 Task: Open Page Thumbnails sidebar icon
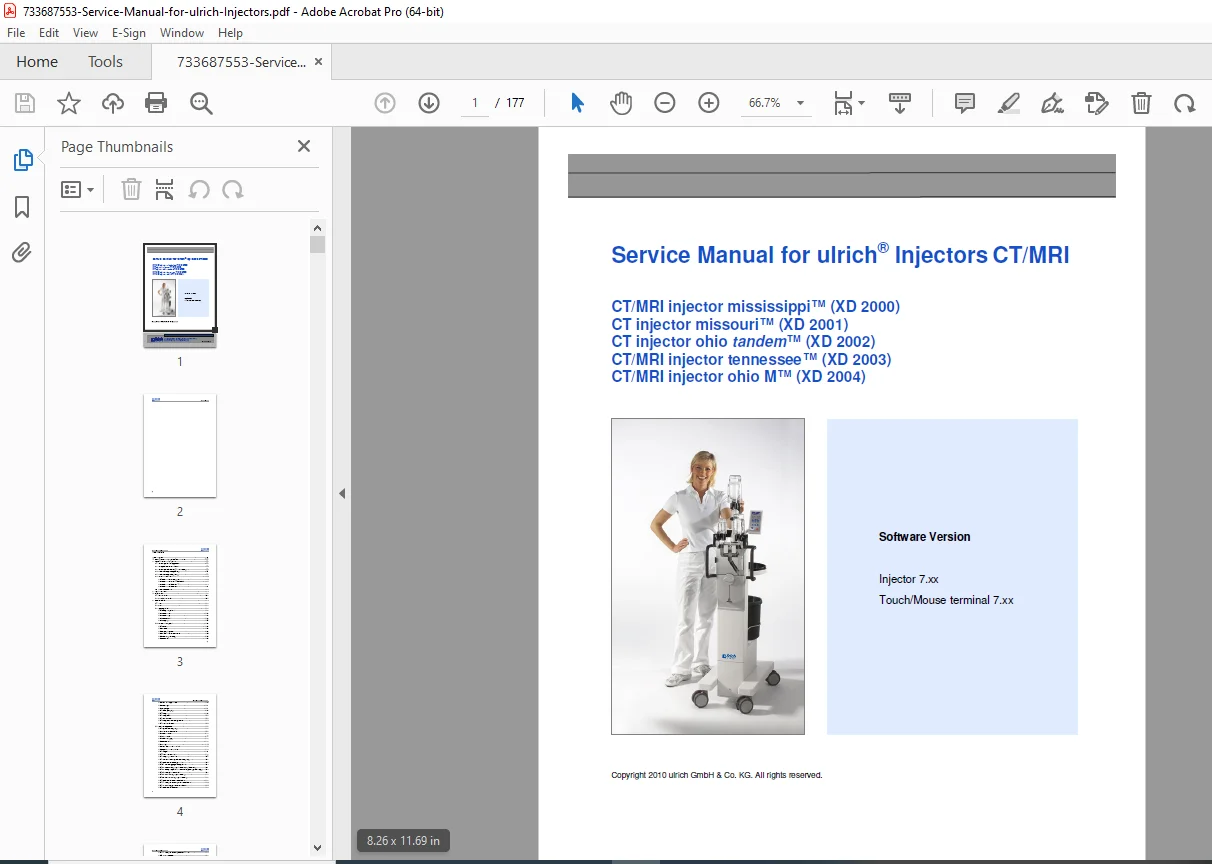point(22,160)
